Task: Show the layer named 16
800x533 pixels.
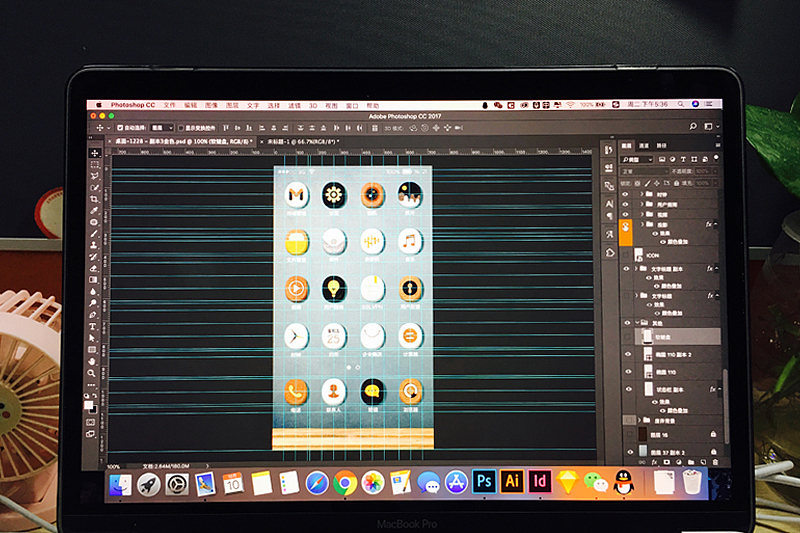Action: 630,435
